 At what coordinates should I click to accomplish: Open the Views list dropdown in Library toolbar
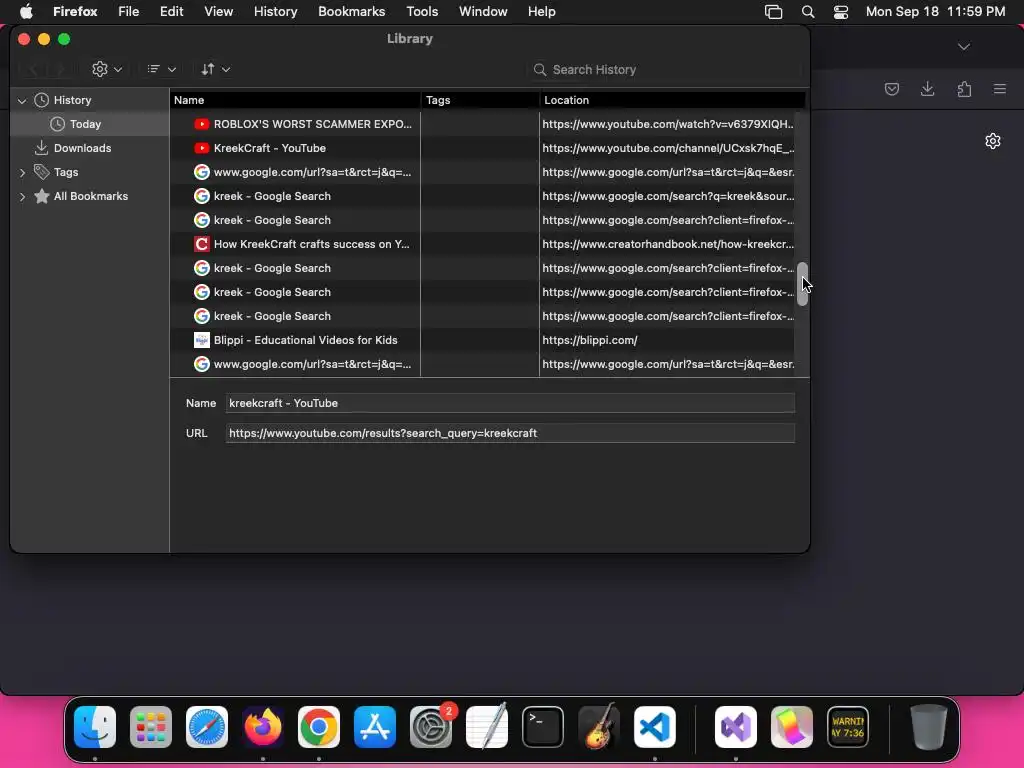pos(161,69)
